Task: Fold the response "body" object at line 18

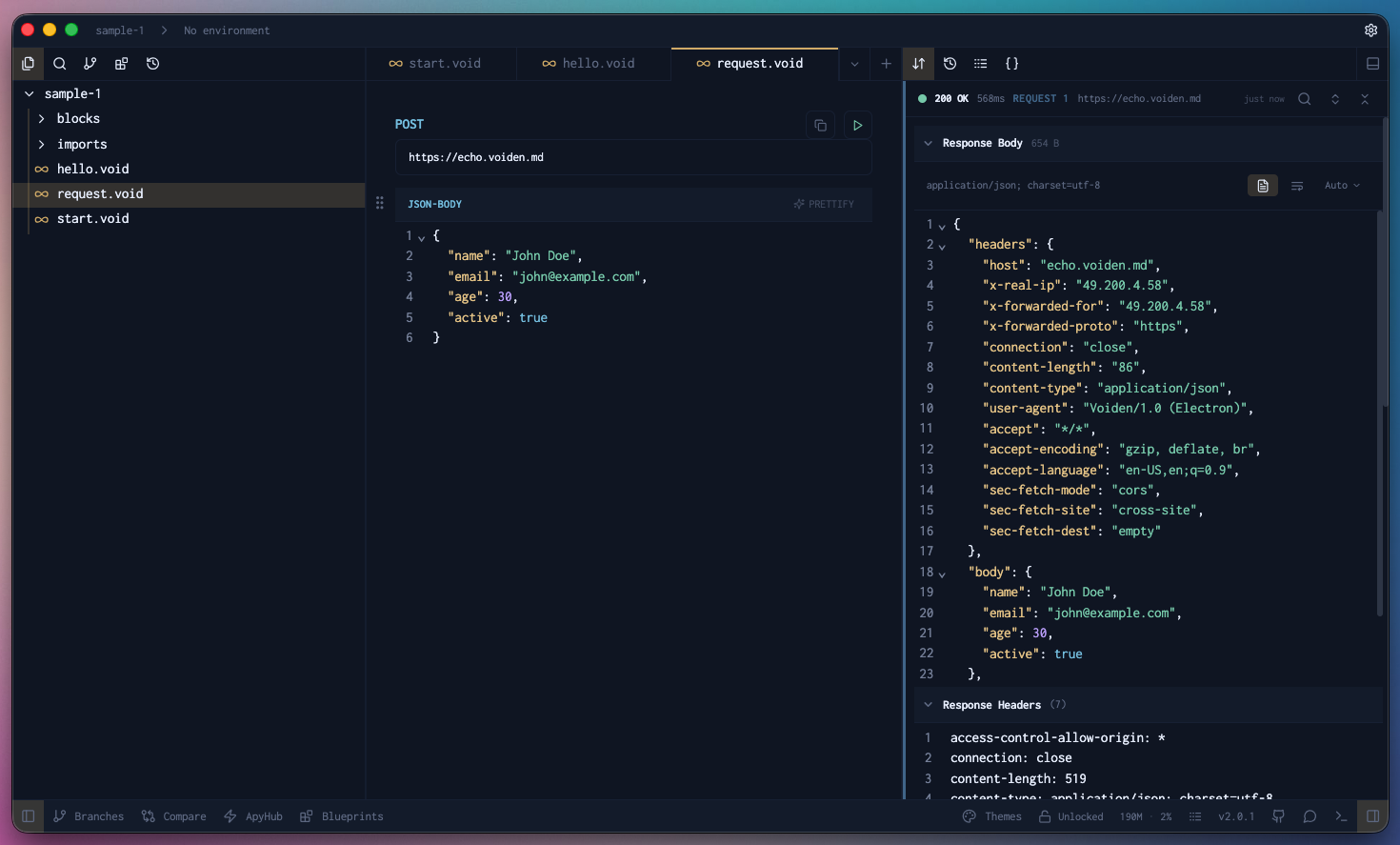Action: pos(942,573)
